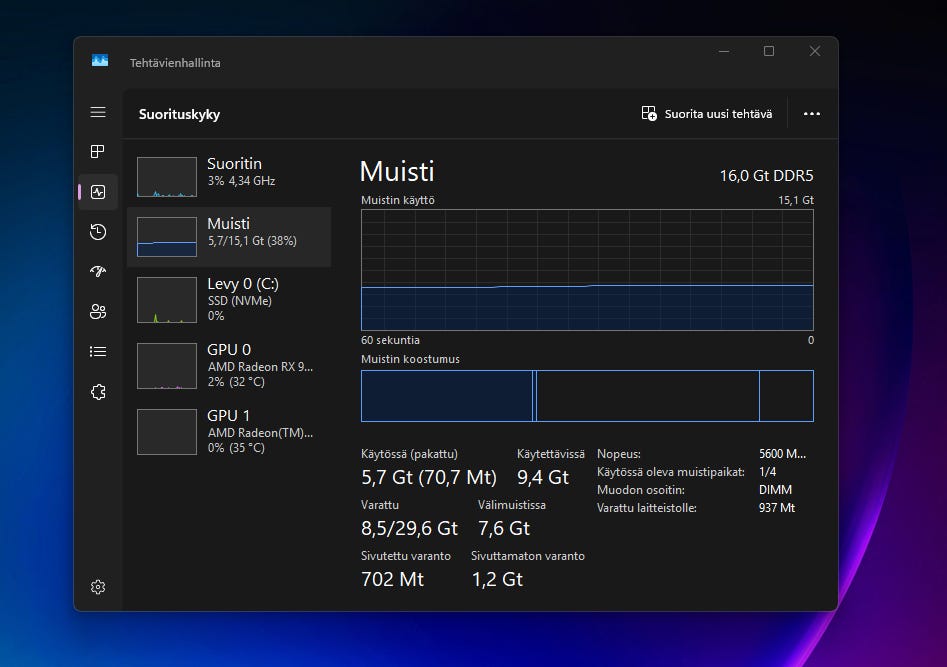Open Task Manager settings gear
The image size is (947, 667).
pos(98,587)
